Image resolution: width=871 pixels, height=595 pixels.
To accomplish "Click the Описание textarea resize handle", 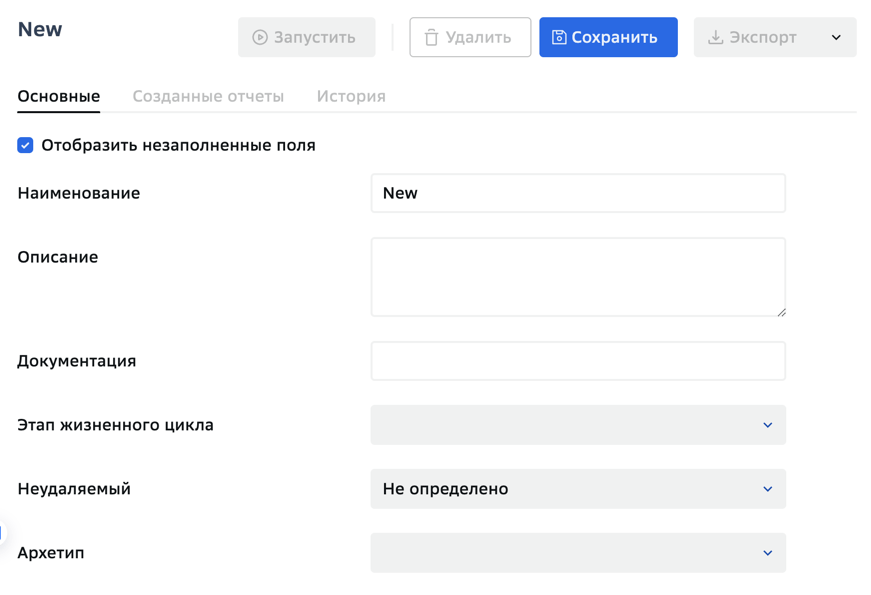I will coord(781,312).
